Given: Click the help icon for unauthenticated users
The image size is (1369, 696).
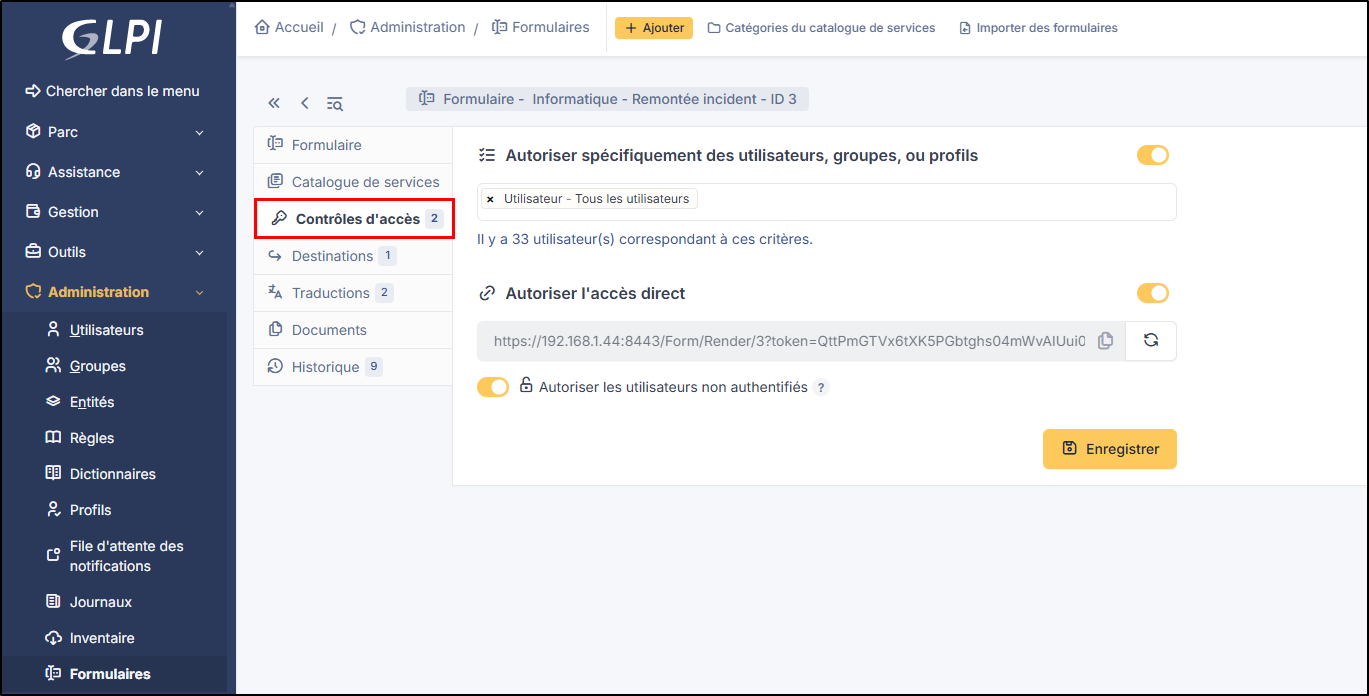Looking at the screenshot, I should click(x=821, y=387).
